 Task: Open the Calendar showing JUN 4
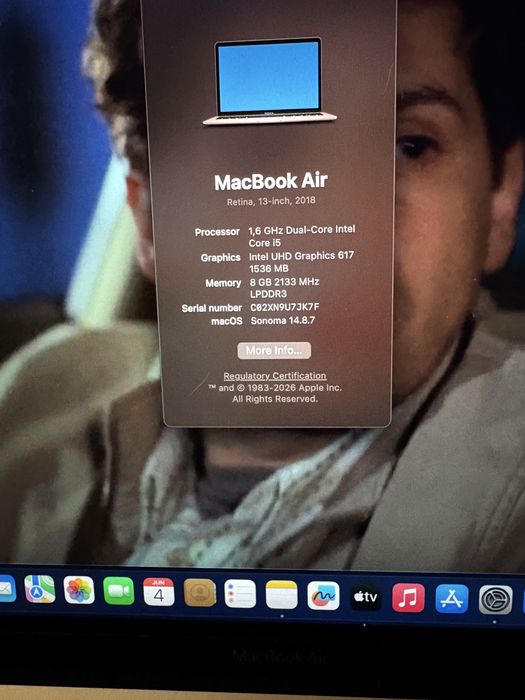coord(159,592)
